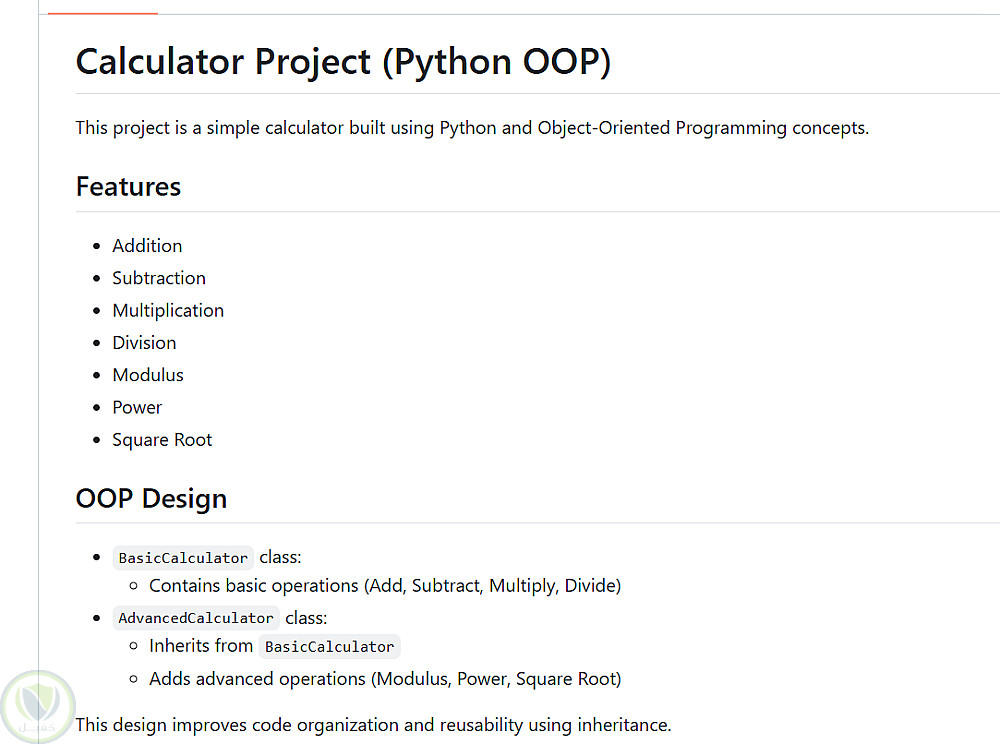
Task: Select the 'Modulus' feature item
Action: point(148,375)
